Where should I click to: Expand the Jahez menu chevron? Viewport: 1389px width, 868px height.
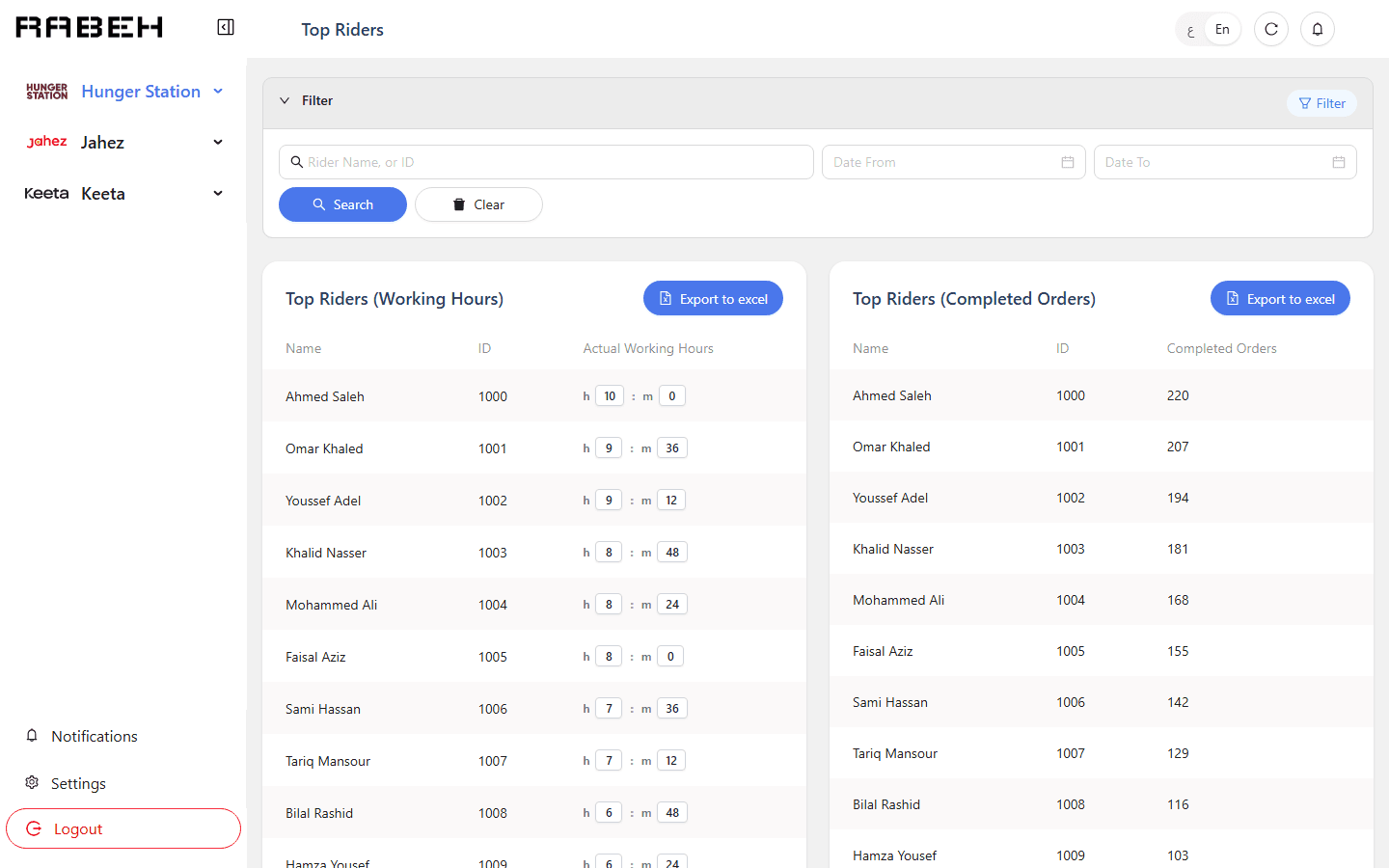click(x=218, y=142)
